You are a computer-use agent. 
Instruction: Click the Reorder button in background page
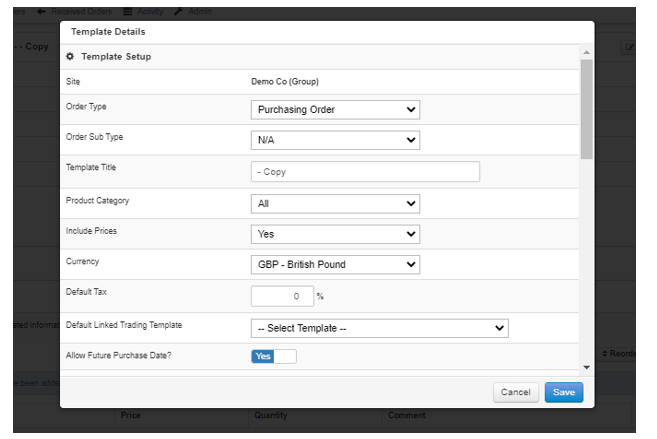(618, 354)
